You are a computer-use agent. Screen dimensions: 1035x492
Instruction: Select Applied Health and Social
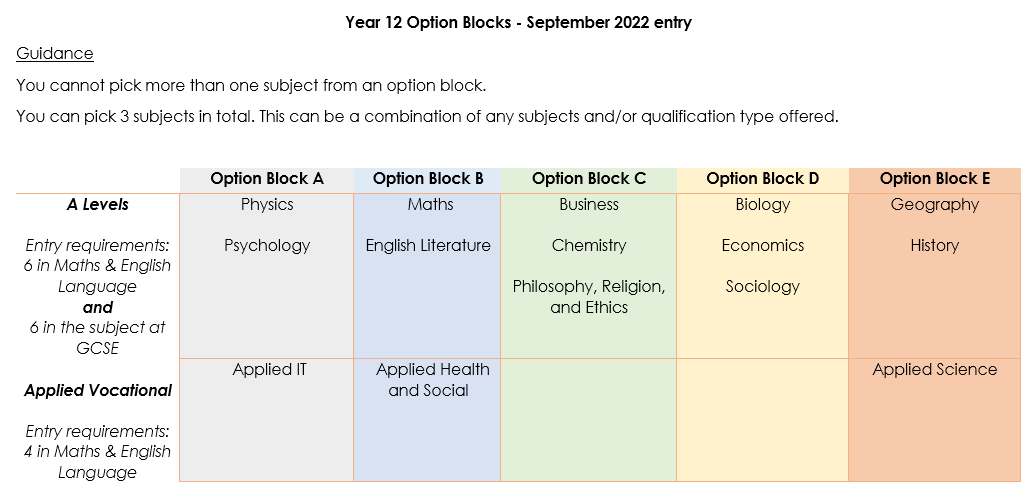point(432,380)
